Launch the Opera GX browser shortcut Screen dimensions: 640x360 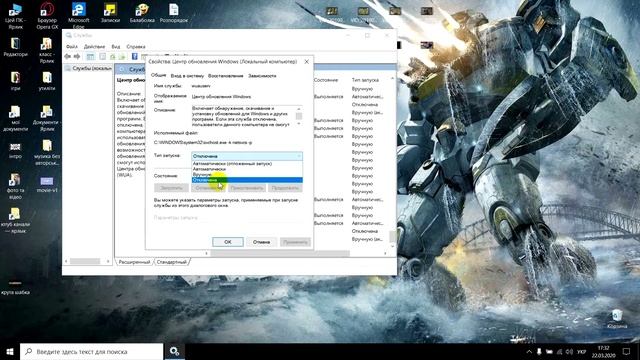[x=47, y=16]
